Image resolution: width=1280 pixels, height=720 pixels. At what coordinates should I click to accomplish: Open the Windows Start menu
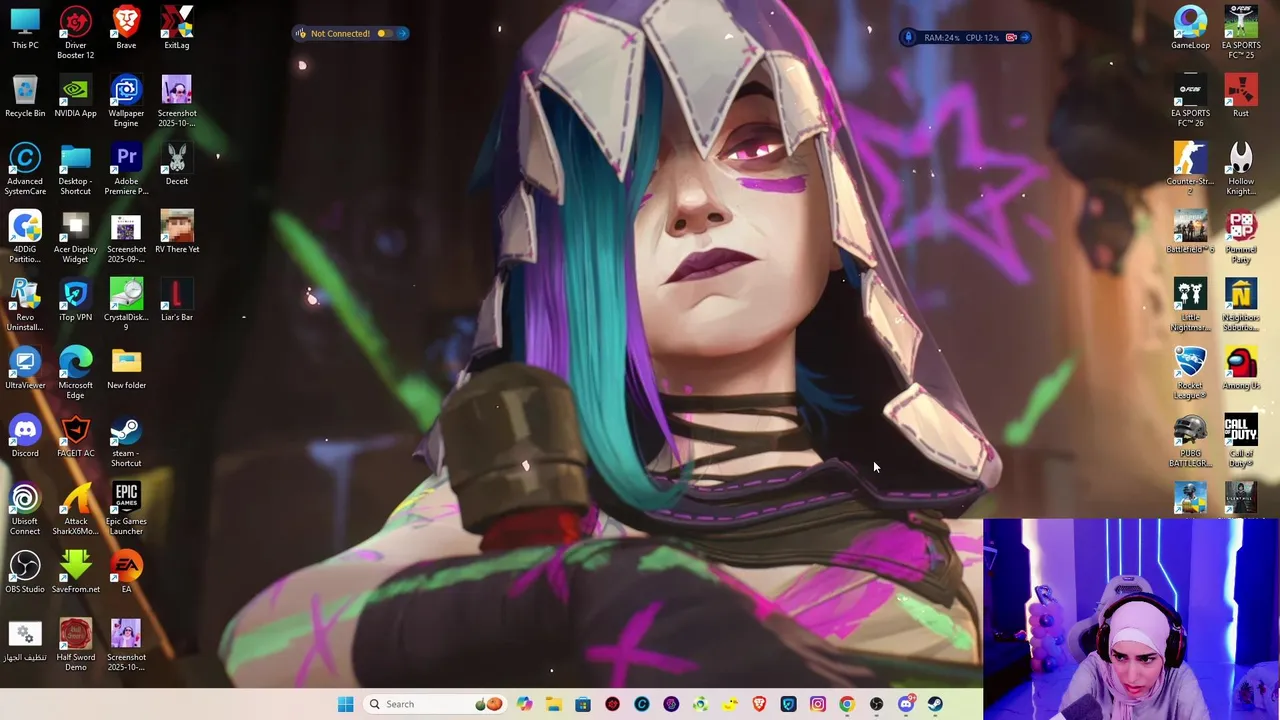click(345, 704)
